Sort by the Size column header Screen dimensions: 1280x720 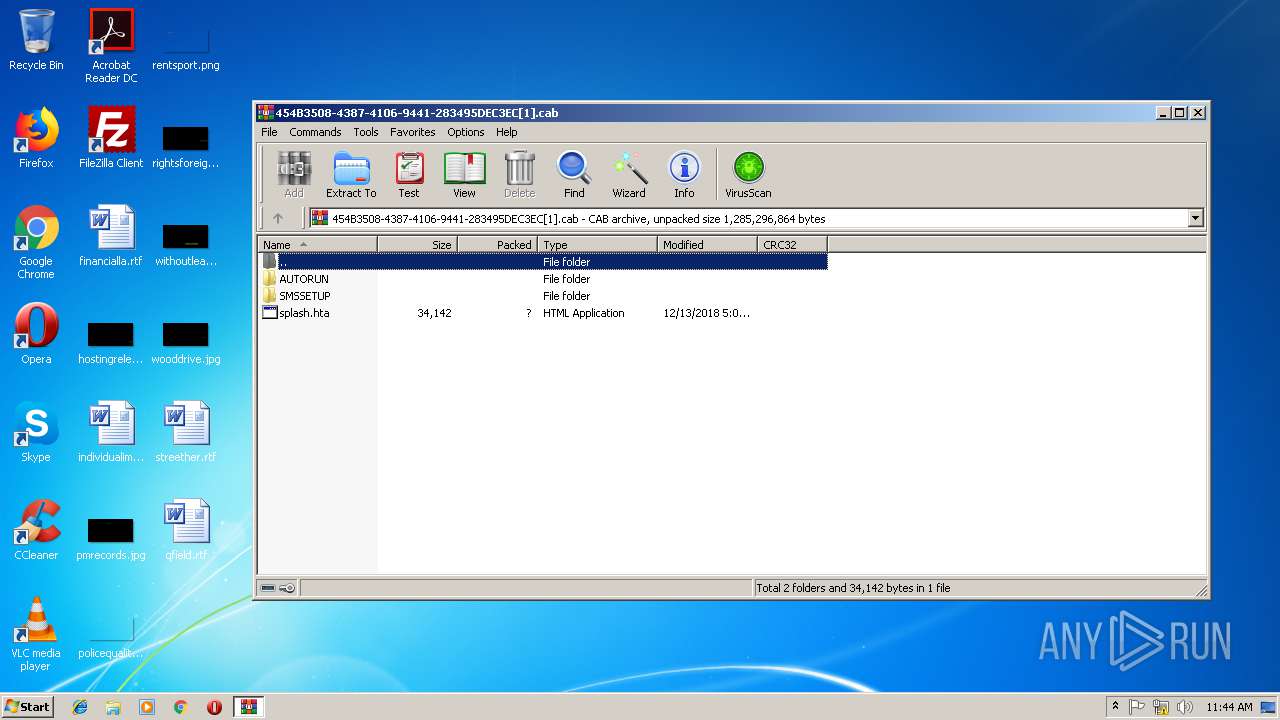(418, 244)
